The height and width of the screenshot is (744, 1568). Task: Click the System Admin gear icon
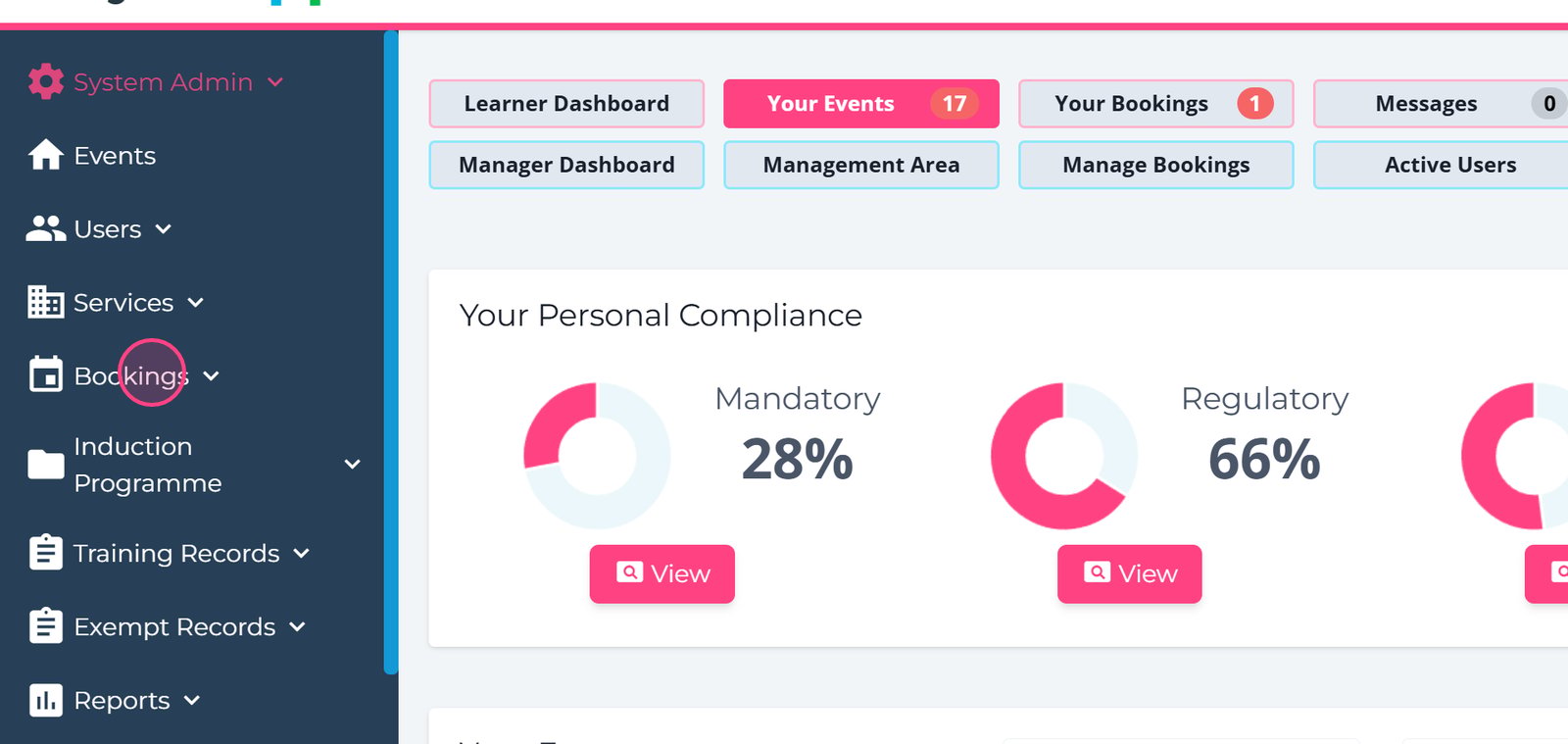point(45,81)
